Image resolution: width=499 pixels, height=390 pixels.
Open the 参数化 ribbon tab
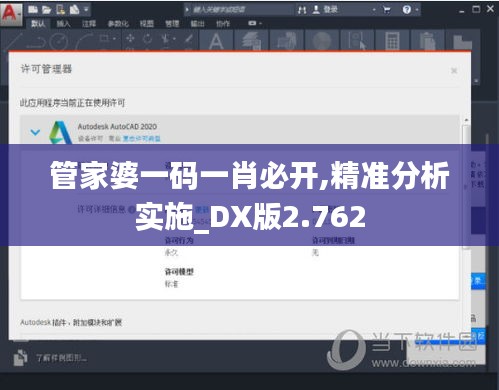118,24
